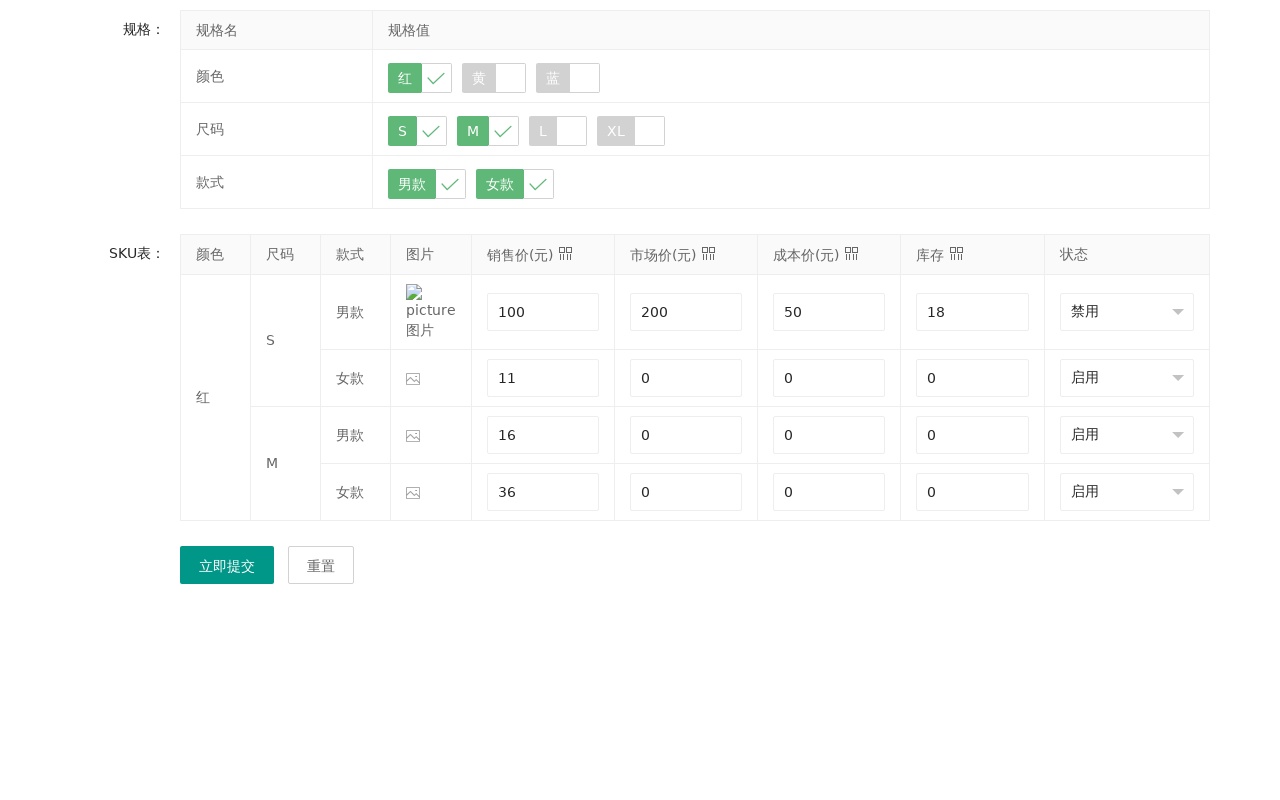
Task: Click the SKU表 label
Action: point(136,253)
